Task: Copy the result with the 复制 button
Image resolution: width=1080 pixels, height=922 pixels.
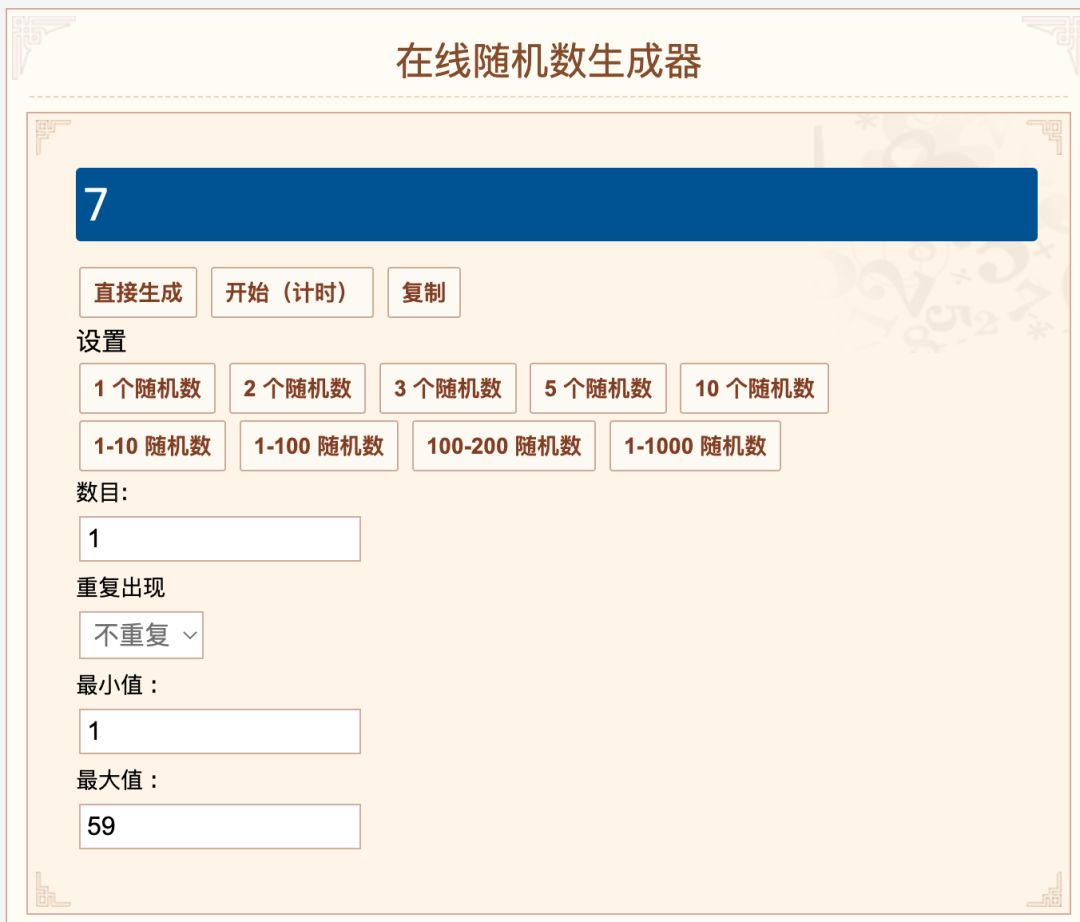Action: (x=424, y=293)
